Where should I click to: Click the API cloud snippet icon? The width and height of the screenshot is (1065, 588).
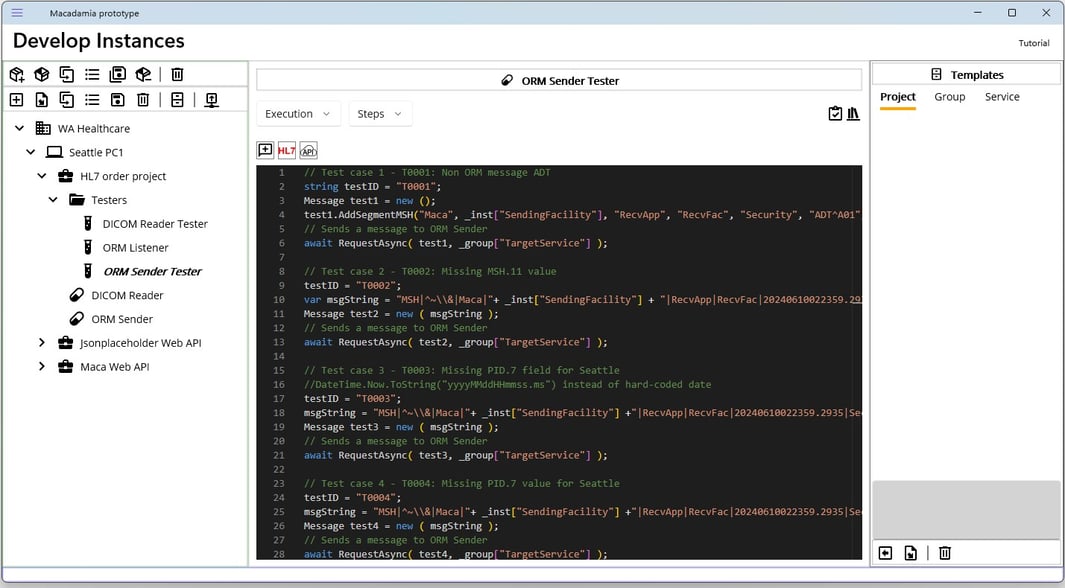point(308,150)
